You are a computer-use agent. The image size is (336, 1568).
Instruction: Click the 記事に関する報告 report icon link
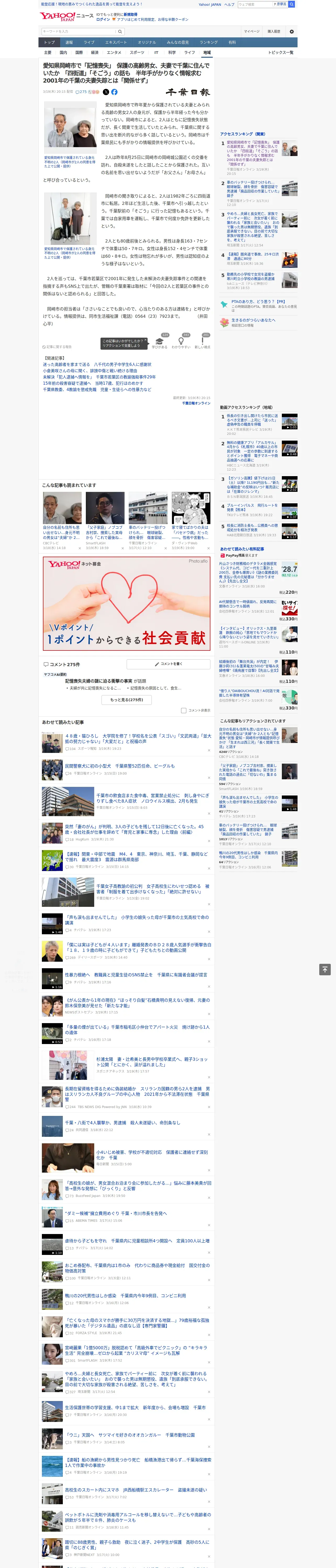coord(57,347)
